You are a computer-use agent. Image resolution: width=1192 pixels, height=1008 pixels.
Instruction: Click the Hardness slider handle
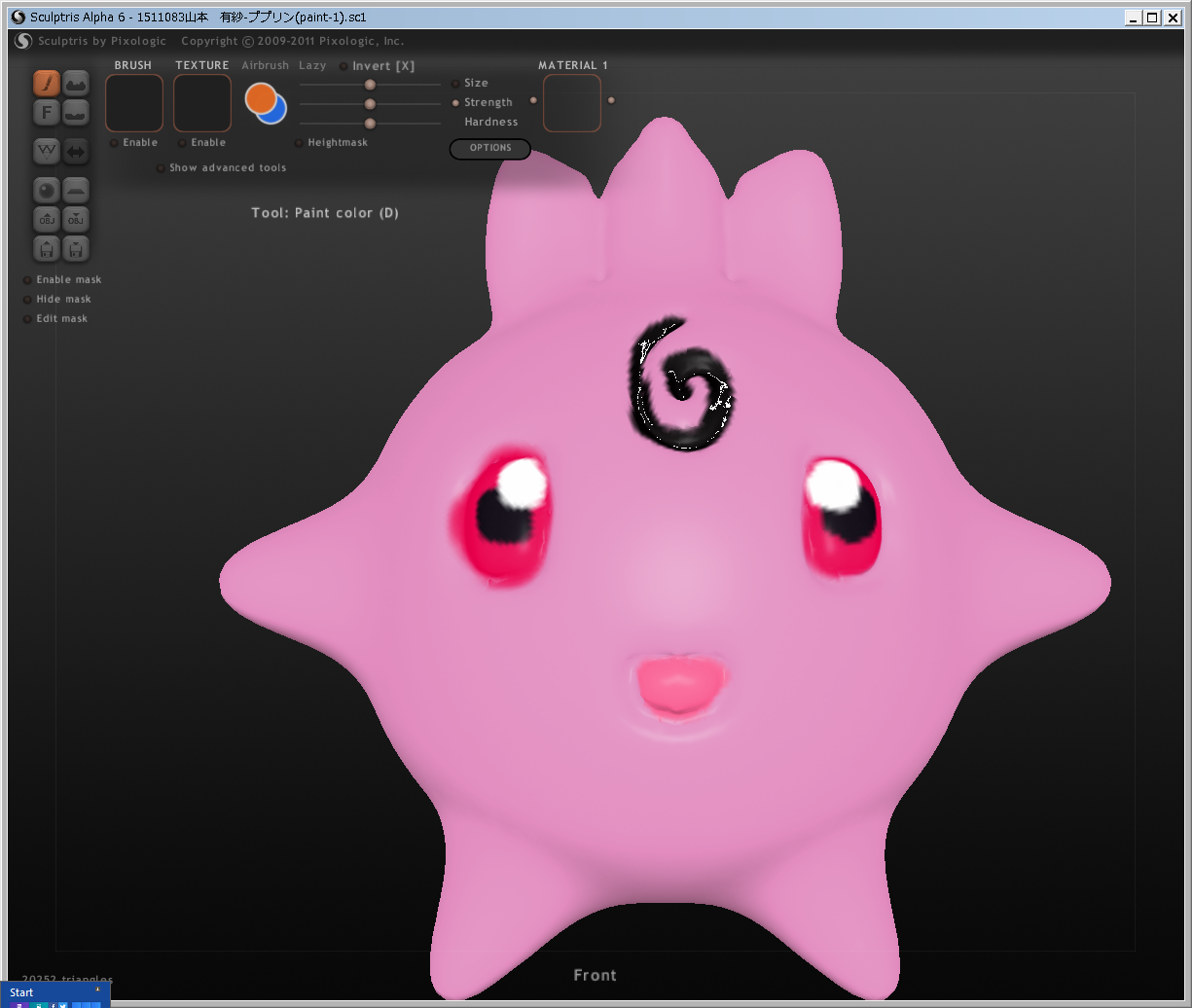(x=370, y=124)
